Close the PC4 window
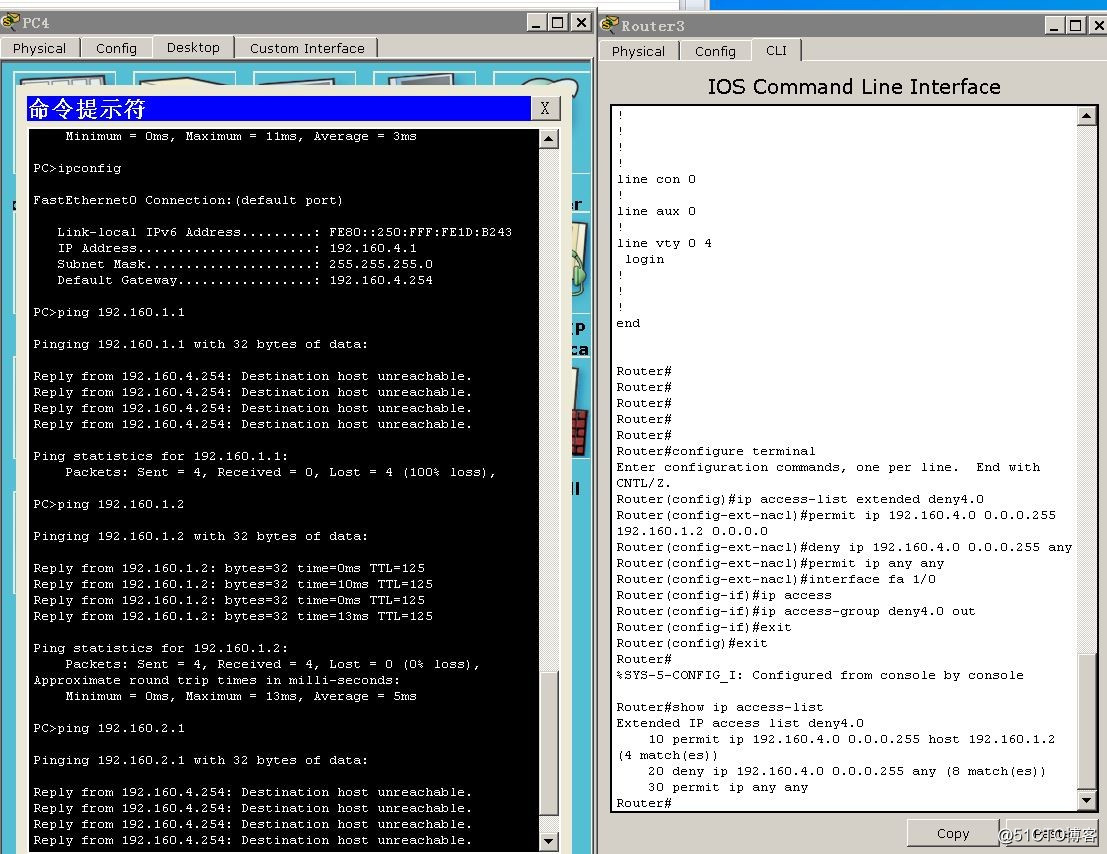 coord(581,23)
